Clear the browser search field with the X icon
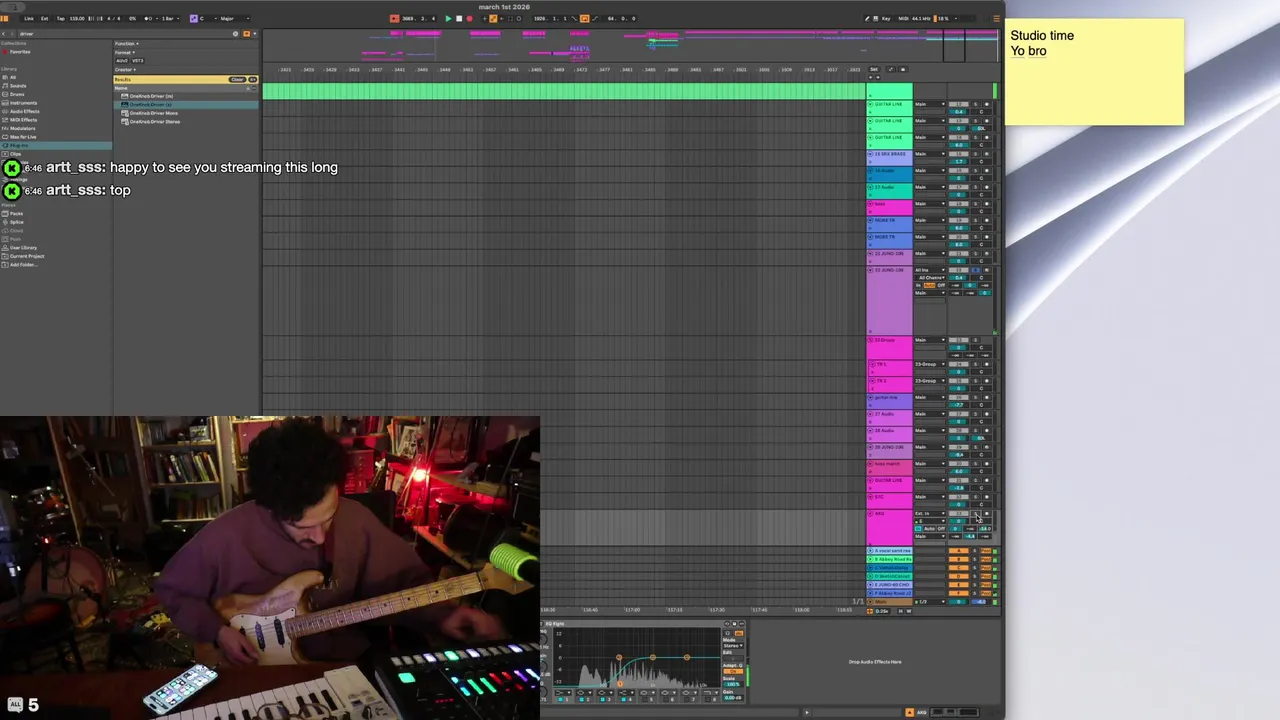The height and width of the screenshot is (720, 1280). pos(235,34)
